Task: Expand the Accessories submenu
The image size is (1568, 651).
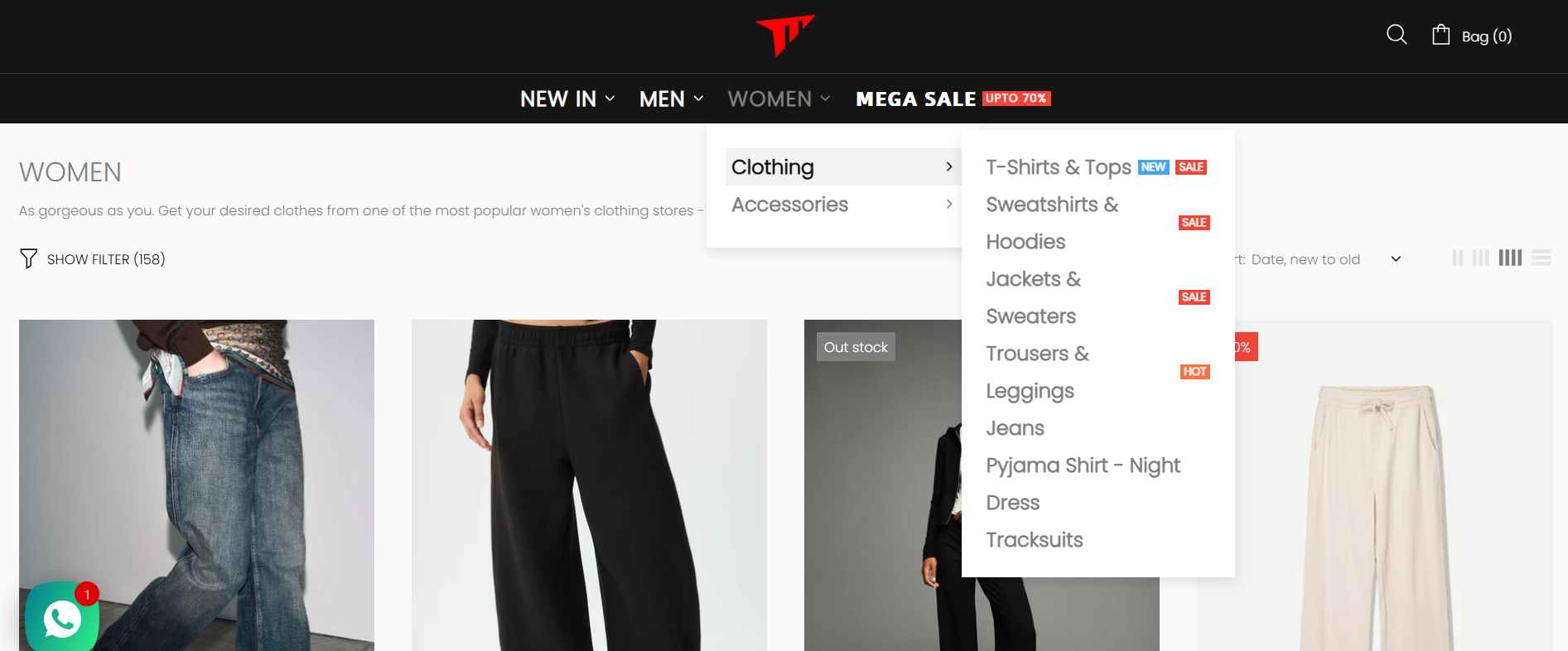Action: coord(842,205)
